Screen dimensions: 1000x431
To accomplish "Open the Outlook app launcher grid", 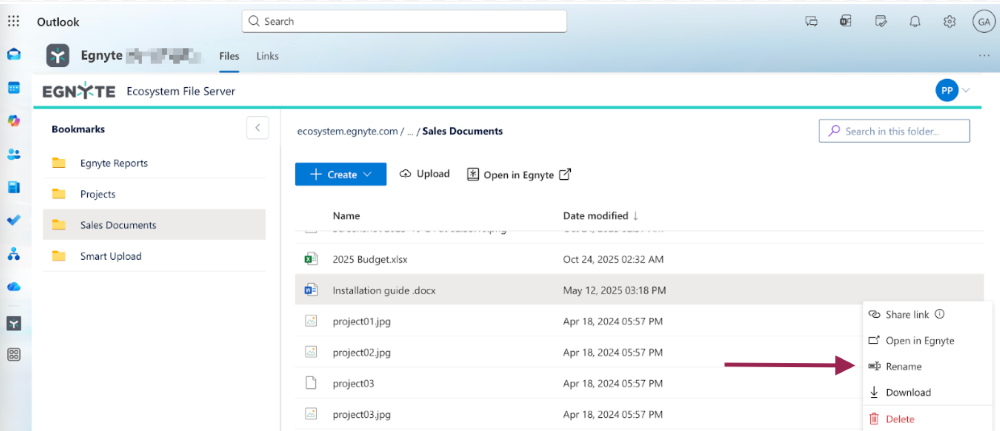I will click(14, 21).
